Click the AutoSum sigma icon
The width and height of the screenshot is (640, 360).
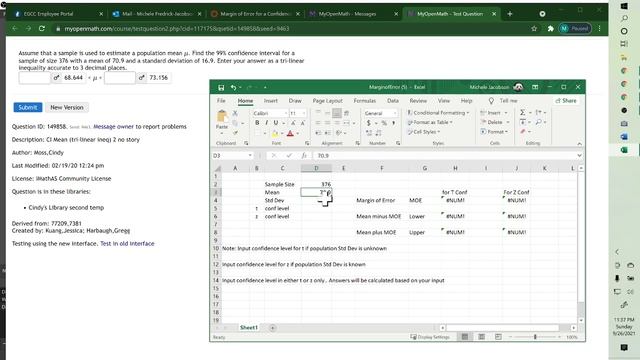pos(522,112)
